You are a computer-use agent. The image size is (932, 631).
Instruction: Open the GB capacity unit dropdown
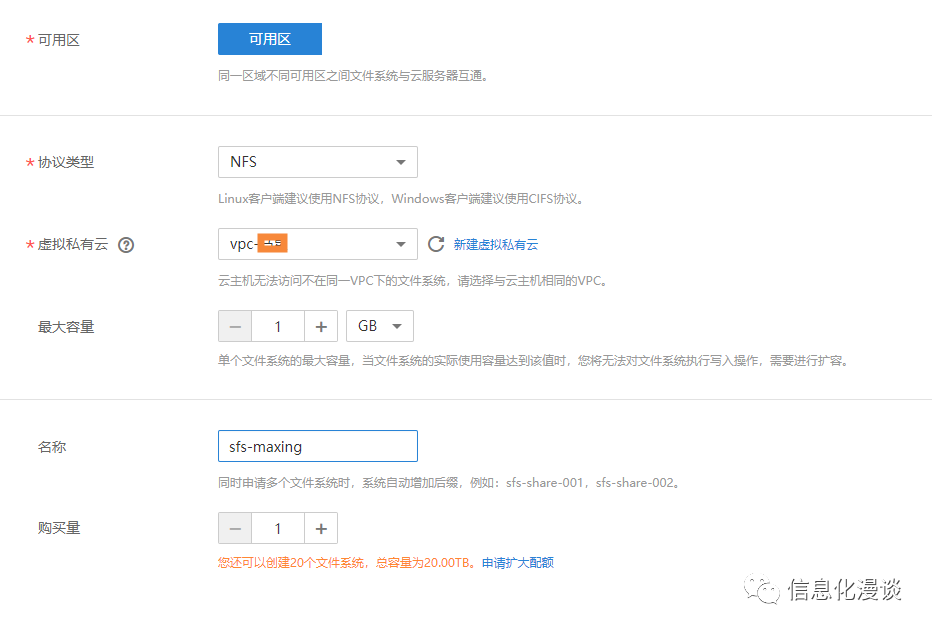click(380, 326)
